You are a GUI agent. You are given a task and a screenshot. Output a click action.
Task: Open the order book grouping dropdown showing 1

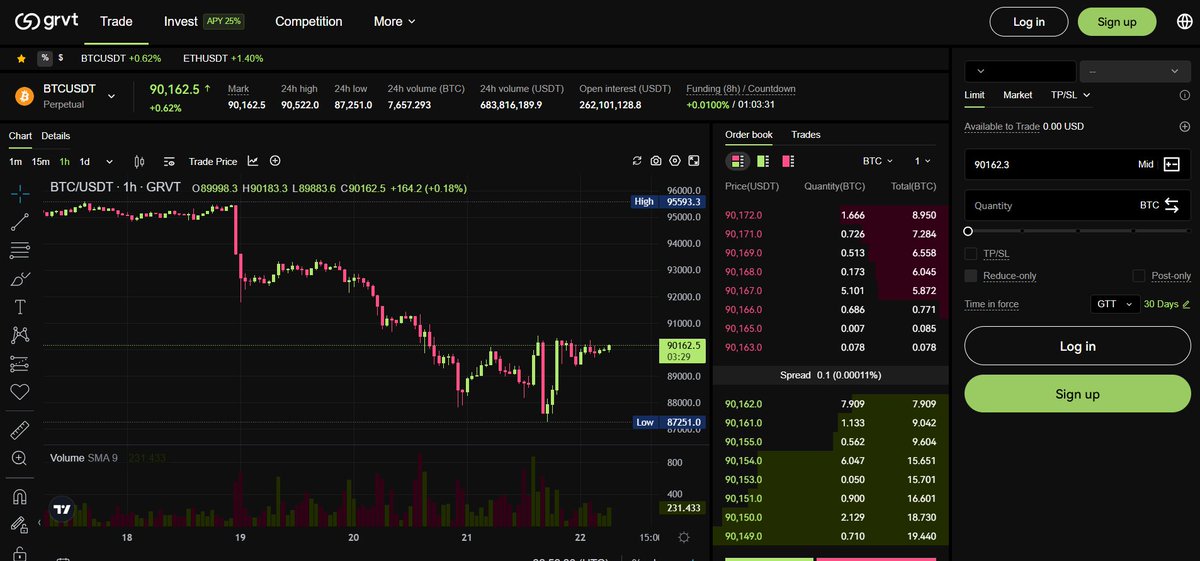click(922, 161)
